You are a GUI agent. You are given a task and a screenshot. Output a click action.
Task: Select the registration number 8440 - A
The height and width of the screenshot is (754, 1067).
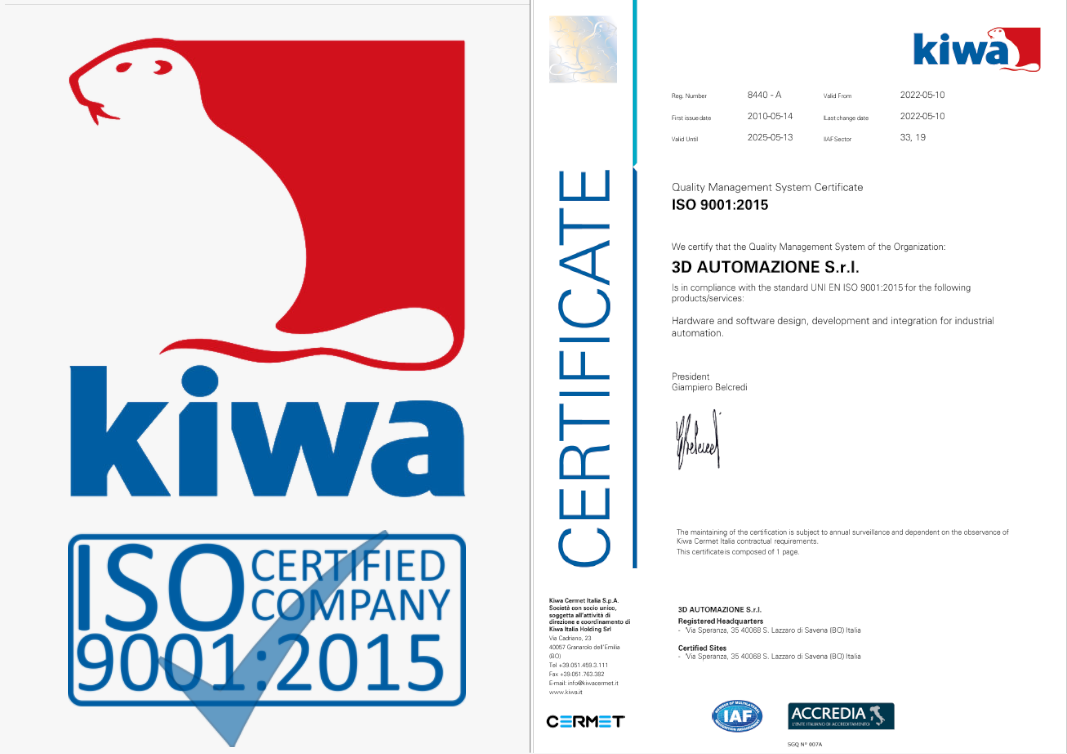(x=764, y=95)
